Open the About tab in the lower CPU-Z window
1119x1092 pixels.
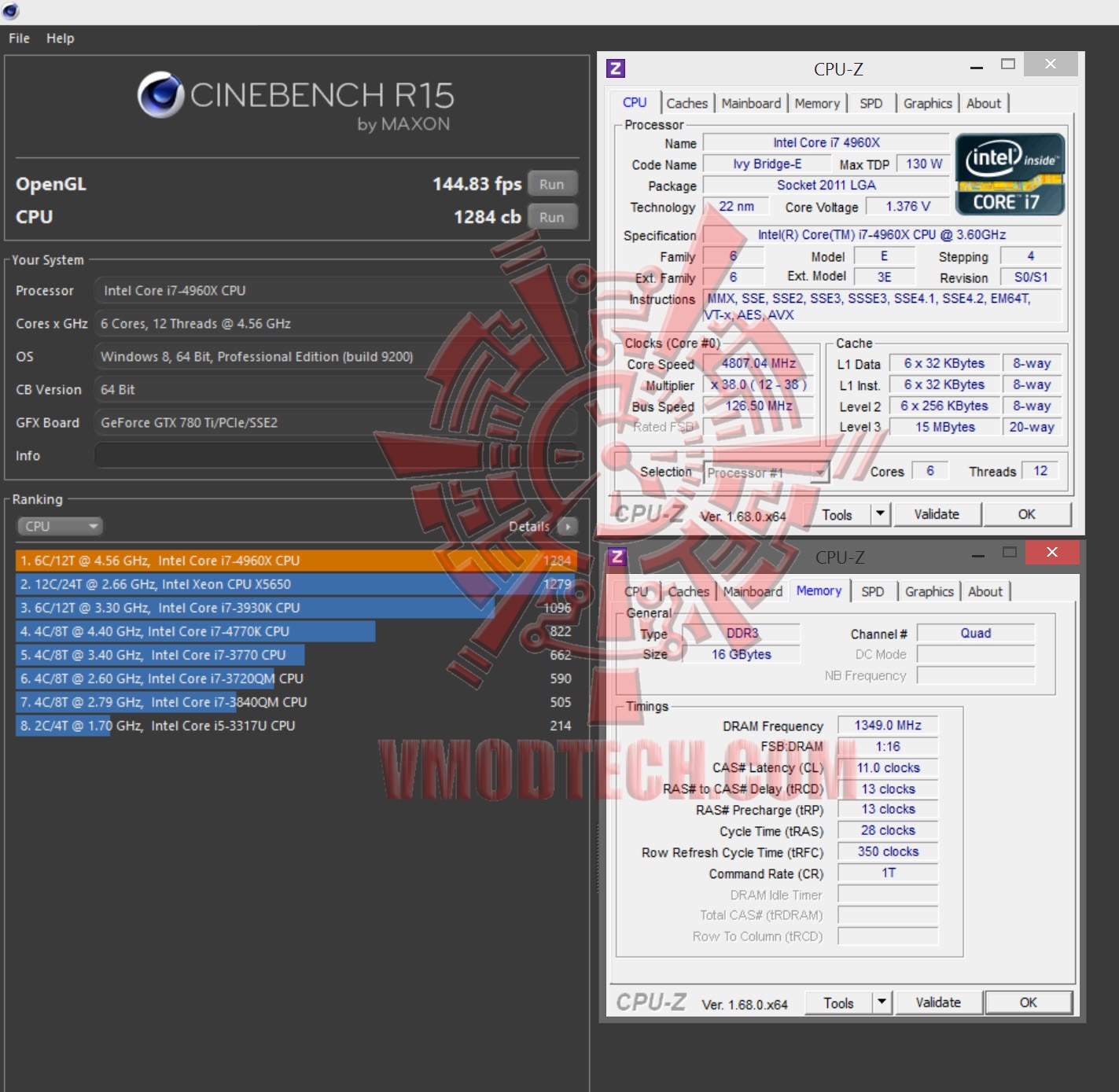pos(985,591)
